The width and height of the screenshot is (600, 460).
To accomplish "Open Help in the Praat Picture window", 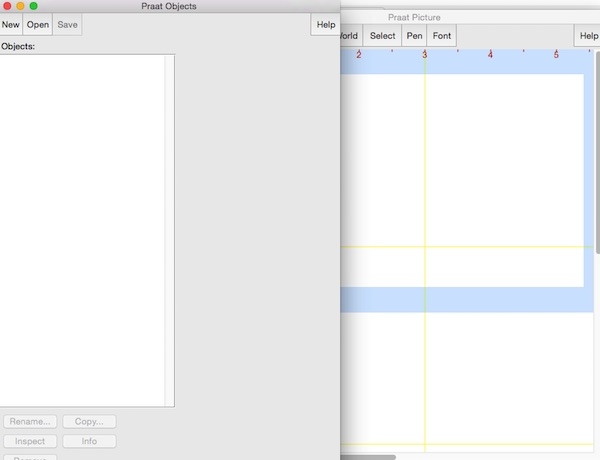I will click(x=588, y=36).
